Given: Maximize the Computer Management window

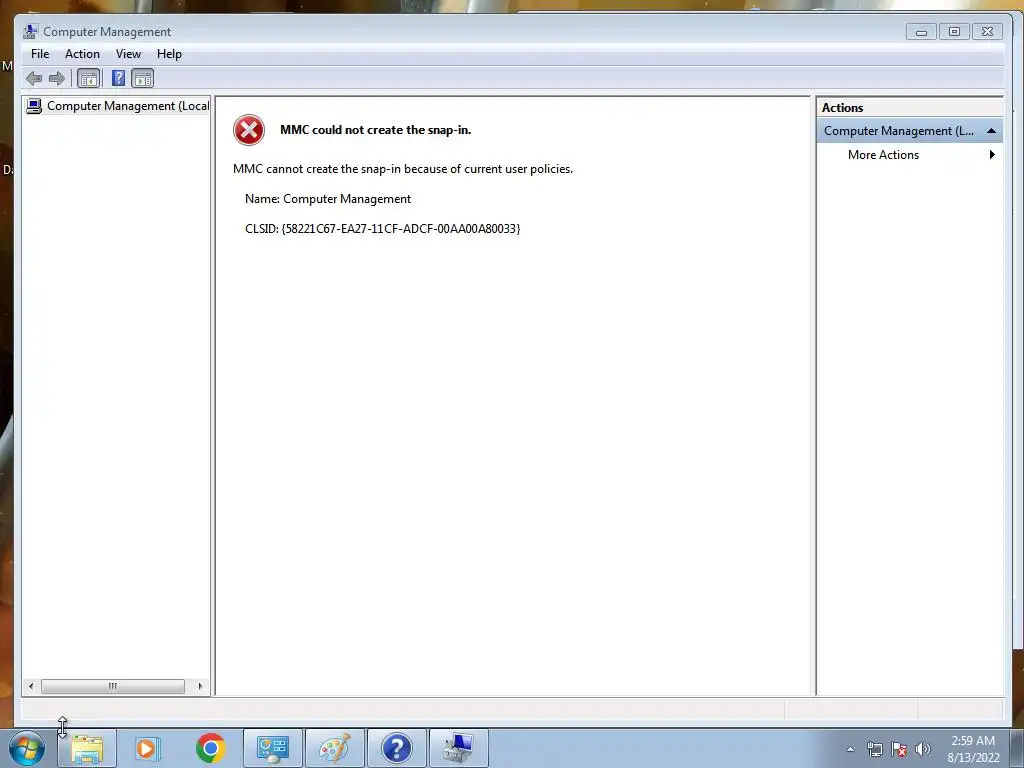Looking at the screenshot, I should click(x=954, y=31).
